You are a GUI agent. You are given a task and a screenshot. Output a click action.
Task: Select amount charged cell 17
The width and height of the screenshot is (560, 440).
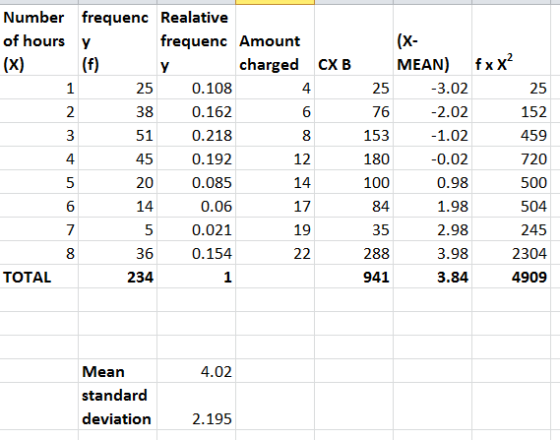point(275,206)
